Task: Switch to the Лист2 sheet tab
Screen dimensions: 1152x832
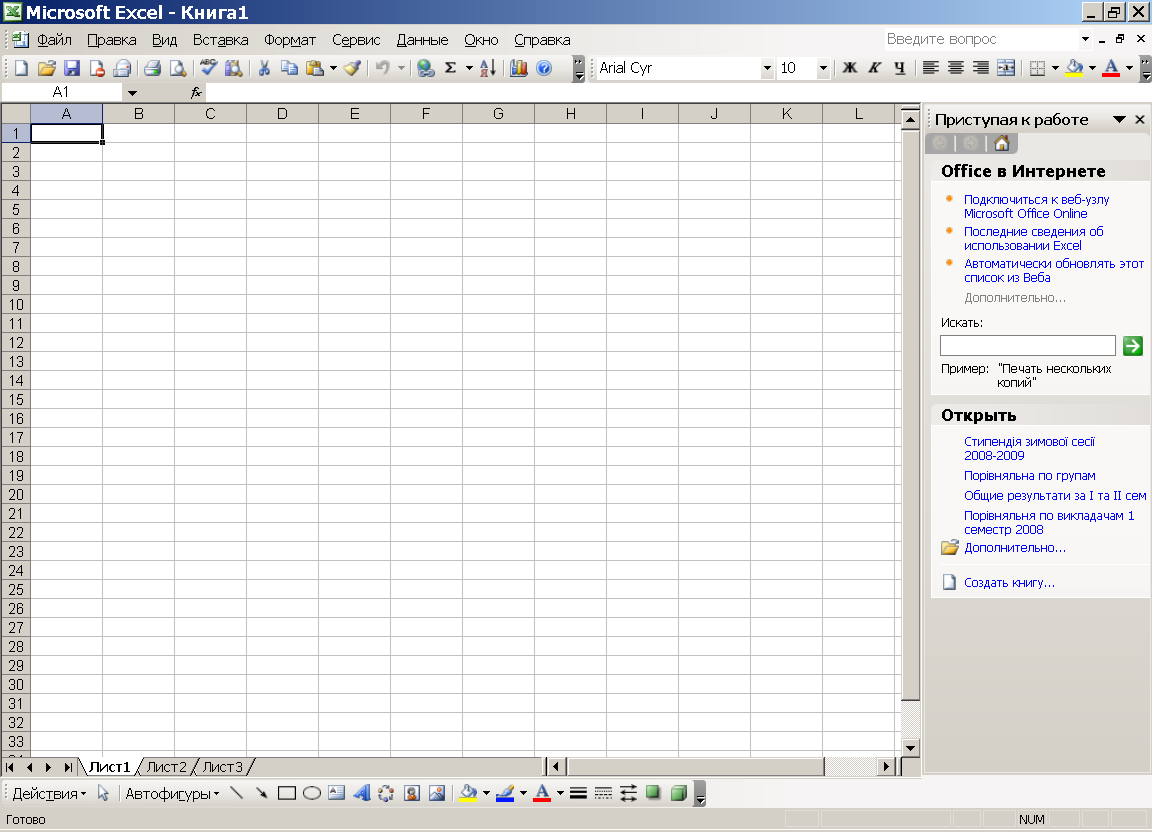Action: tap(167, 767)
